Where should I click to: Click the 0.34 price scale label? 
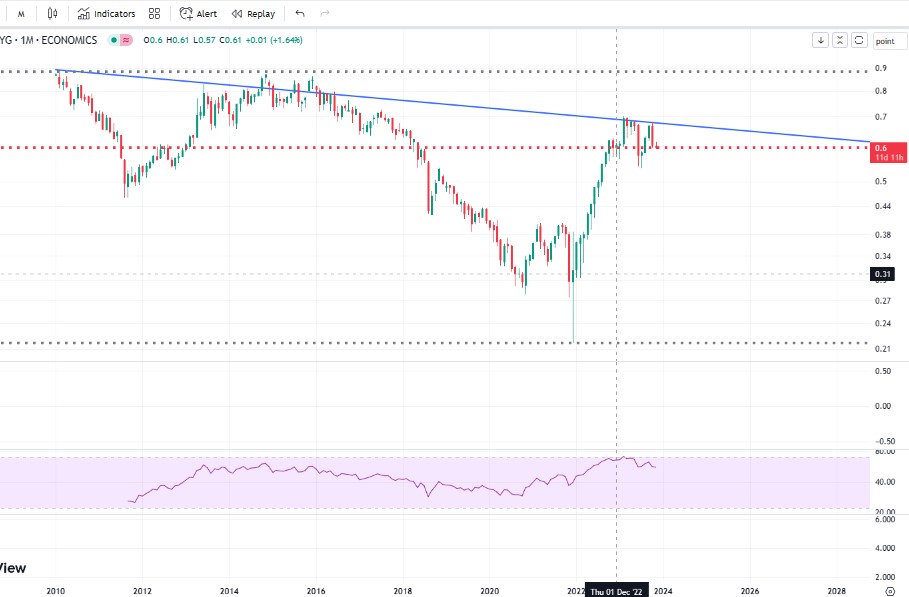click(883, 256)
